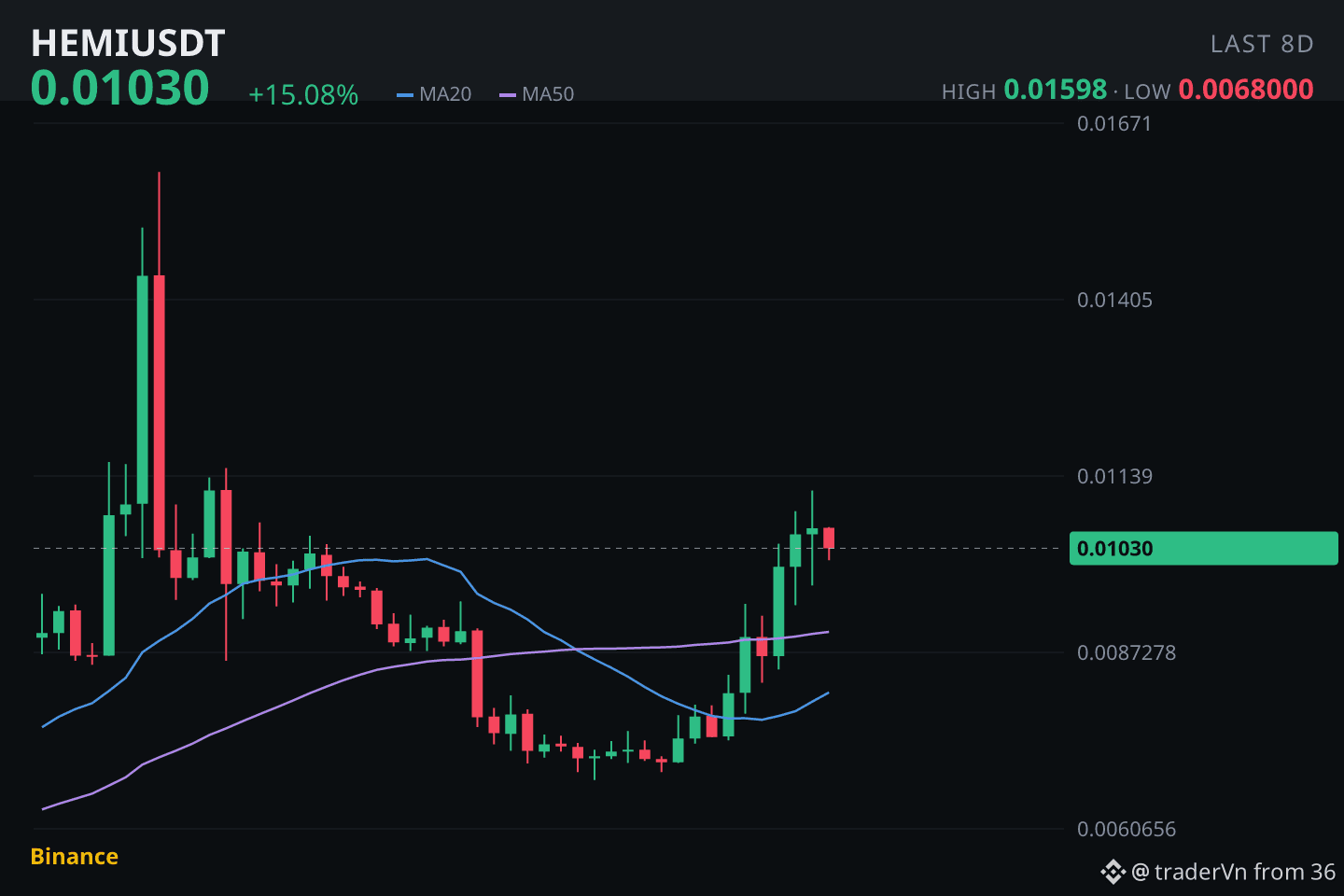Click the LOW 0.0068000 value

tap(1246, 90)
